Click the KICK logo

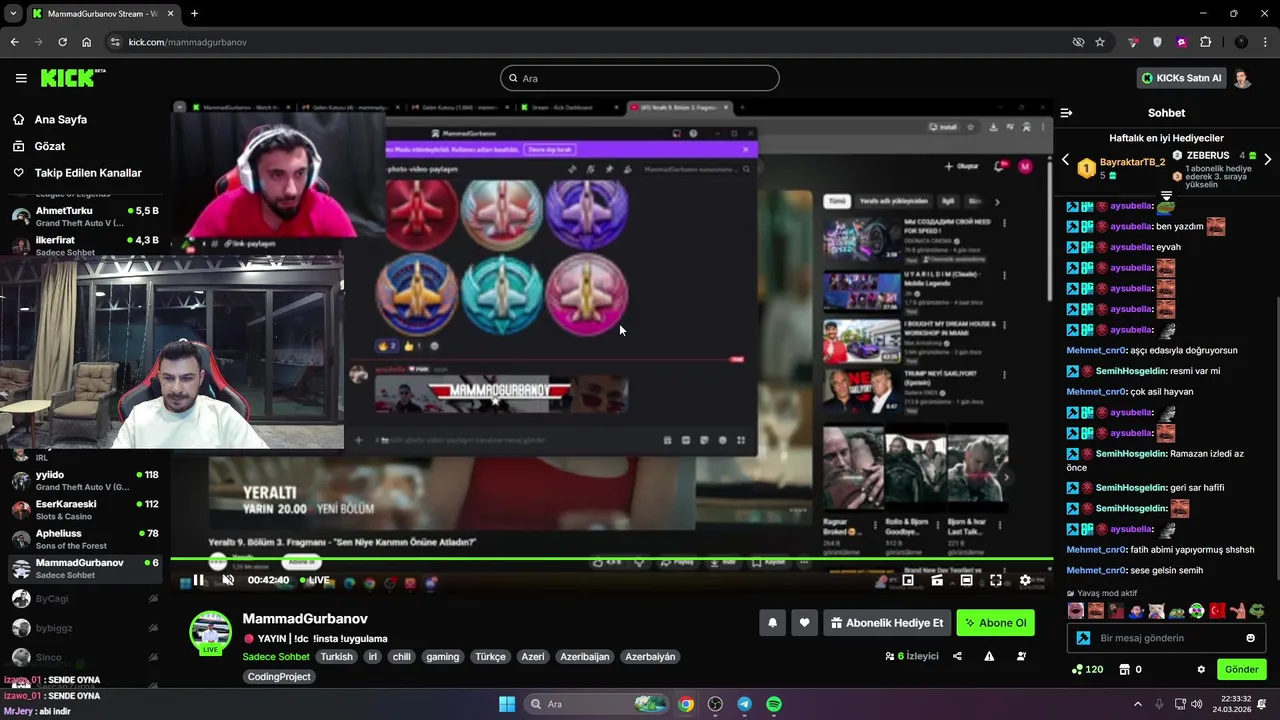(x=72, y=78)
